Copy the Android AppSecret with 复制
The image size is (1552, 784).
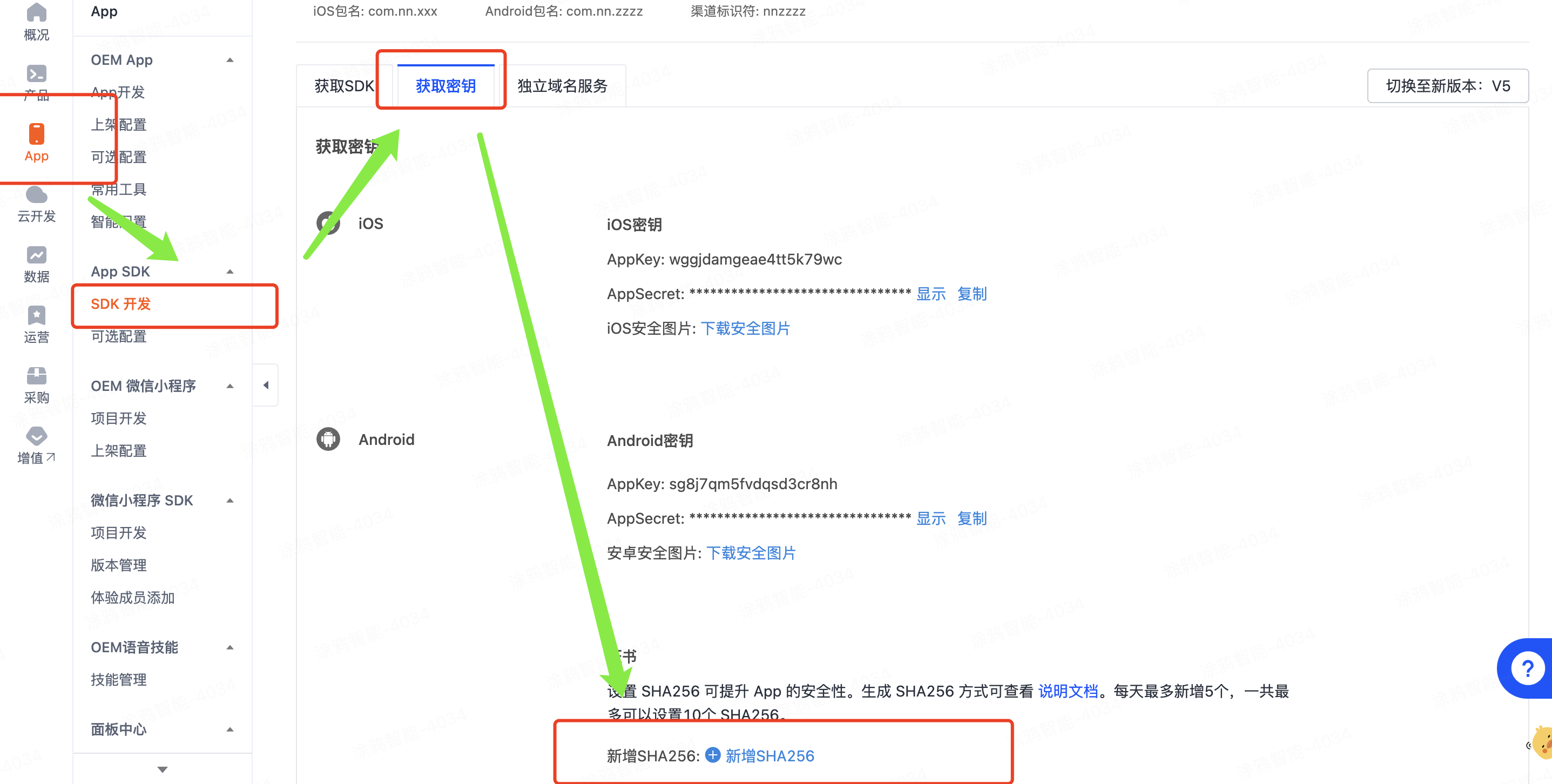[x=971, y=518]
